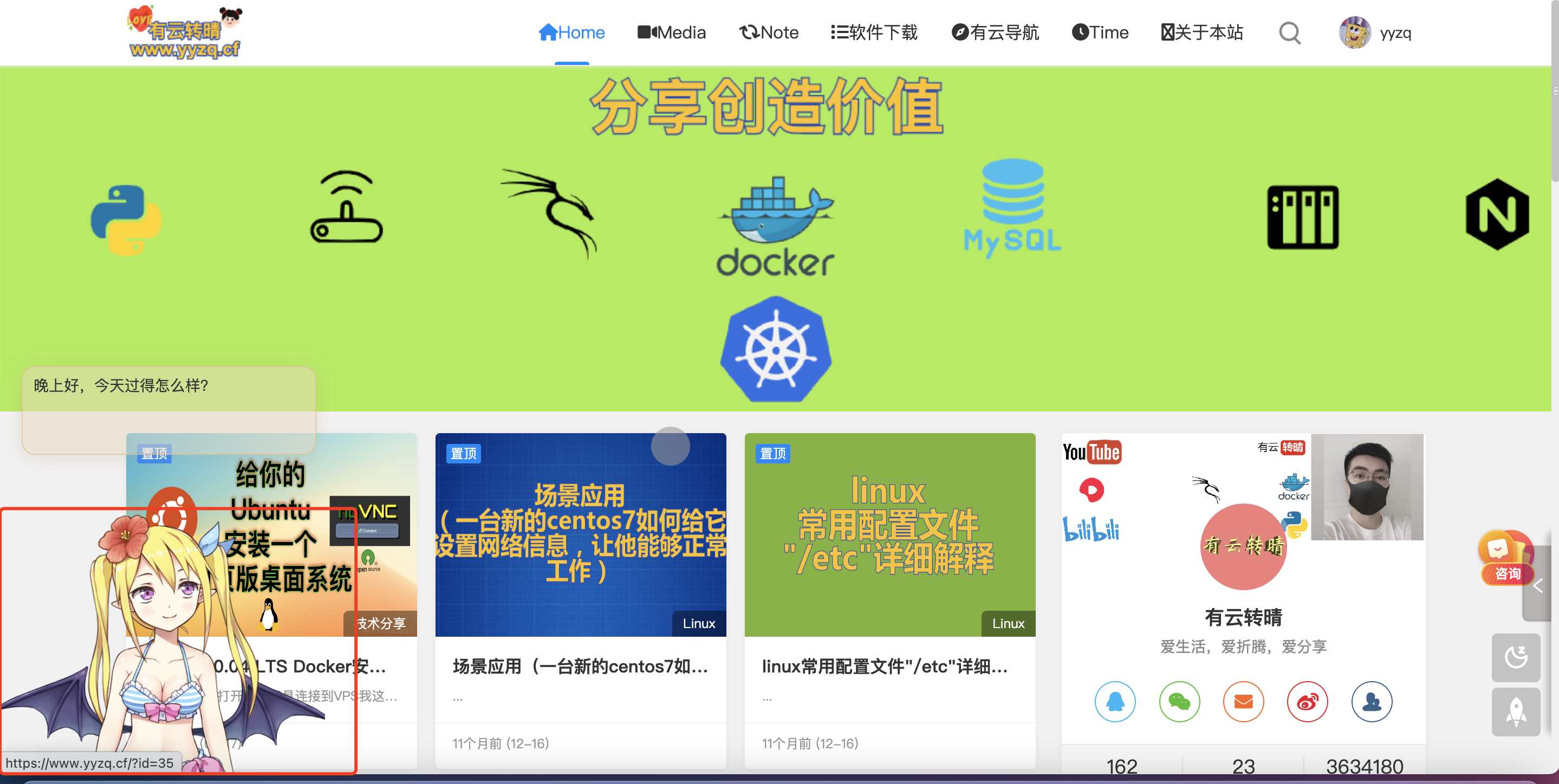This screenshot has width=1559, height=784.
Task: Click the email contact icon
Action: tap(1243, 702)
